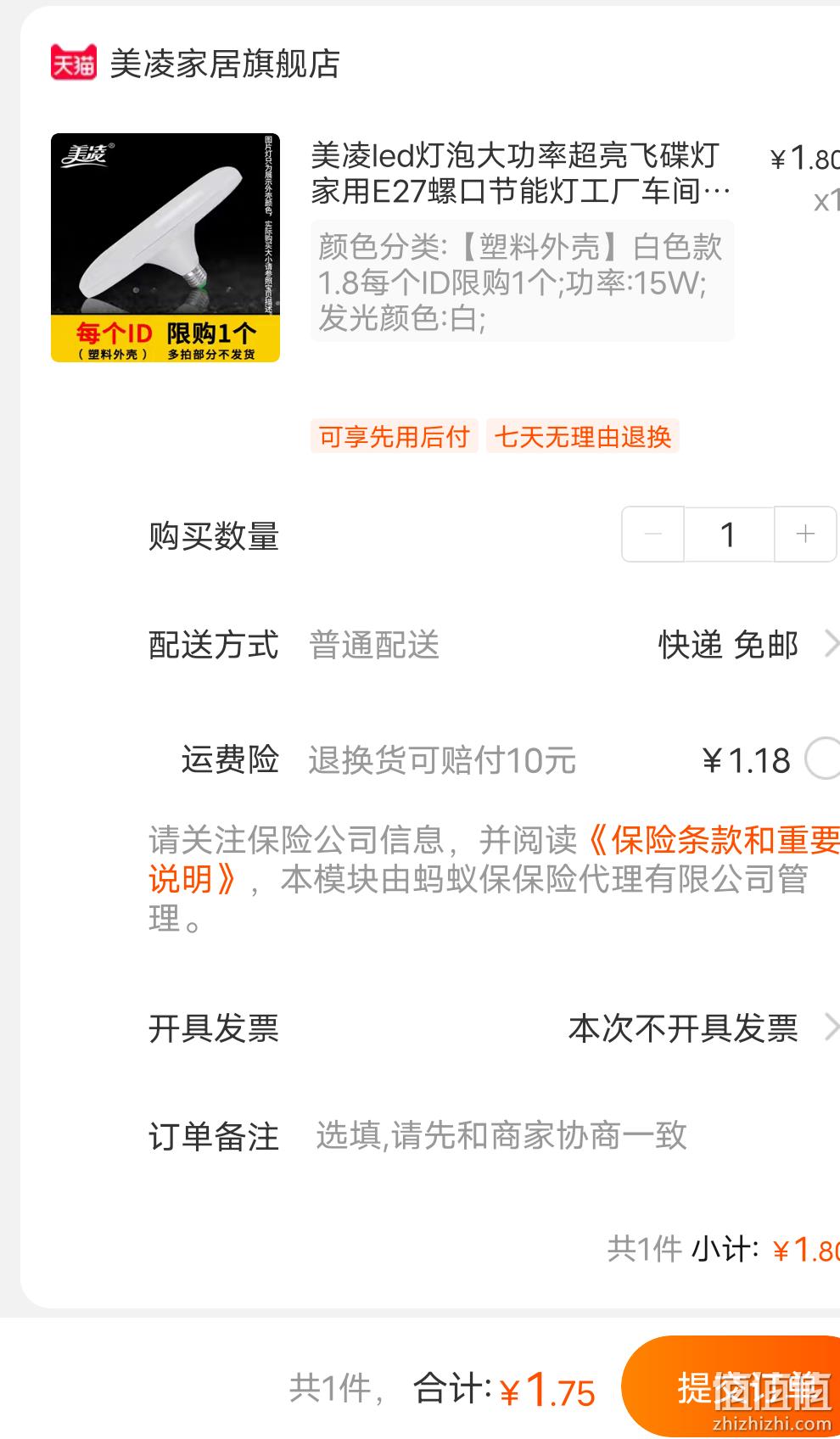Decrease purchase quantity with minus button
Viewport: 840px width, 1439px height.
652,534
